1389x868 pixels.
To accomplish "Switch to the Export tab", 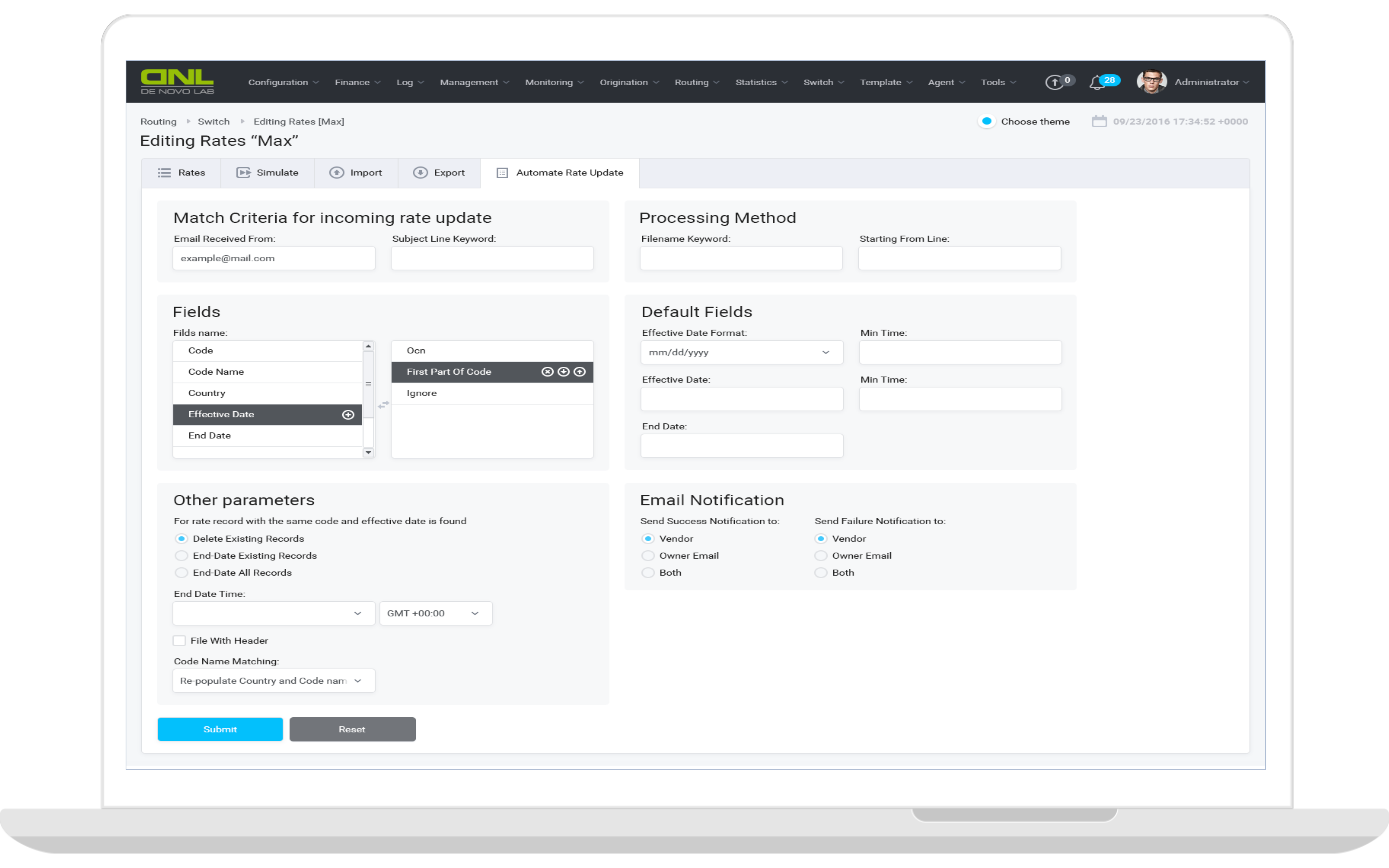I will coord(439,173).
